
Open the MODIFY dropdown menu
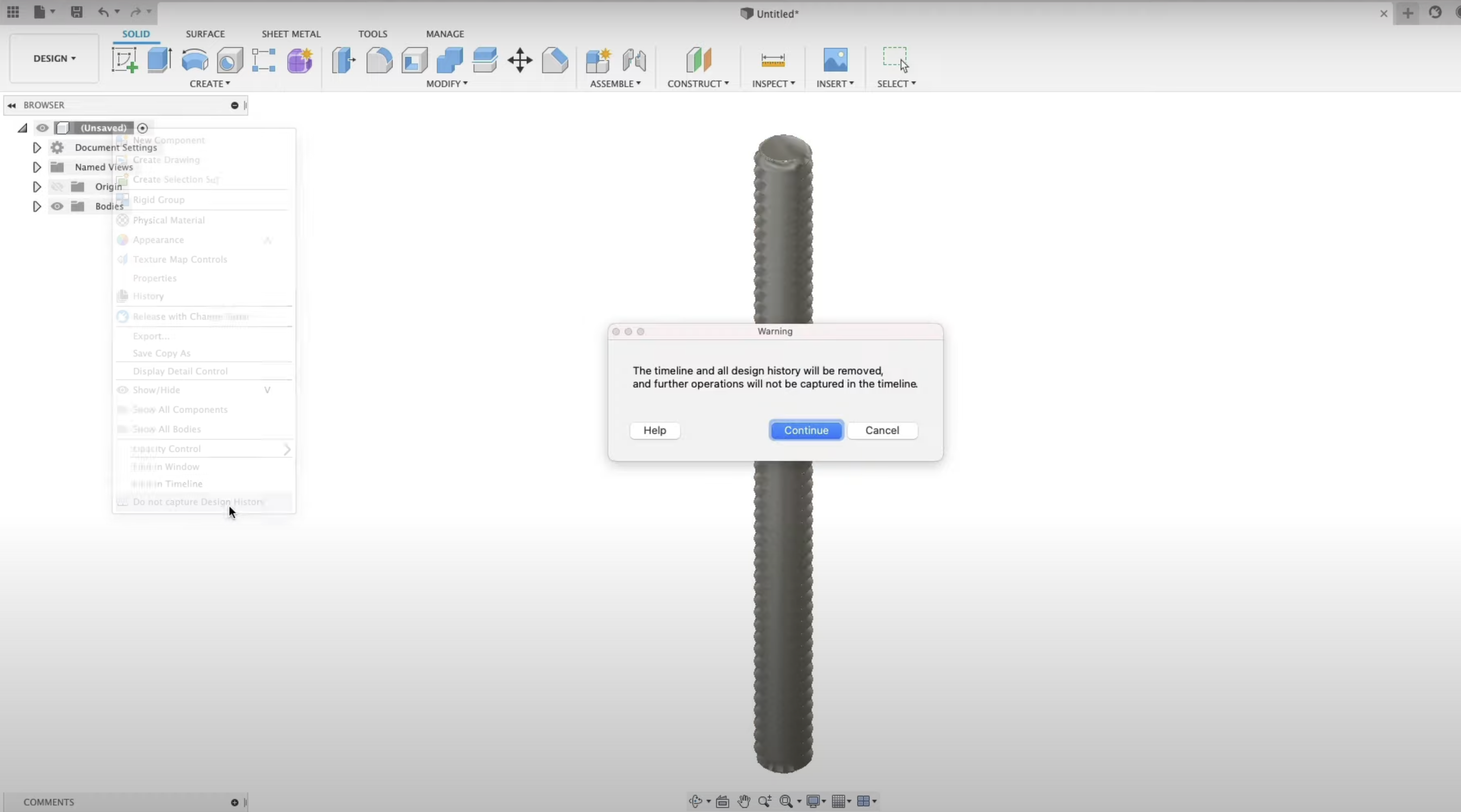click(447, 83)
